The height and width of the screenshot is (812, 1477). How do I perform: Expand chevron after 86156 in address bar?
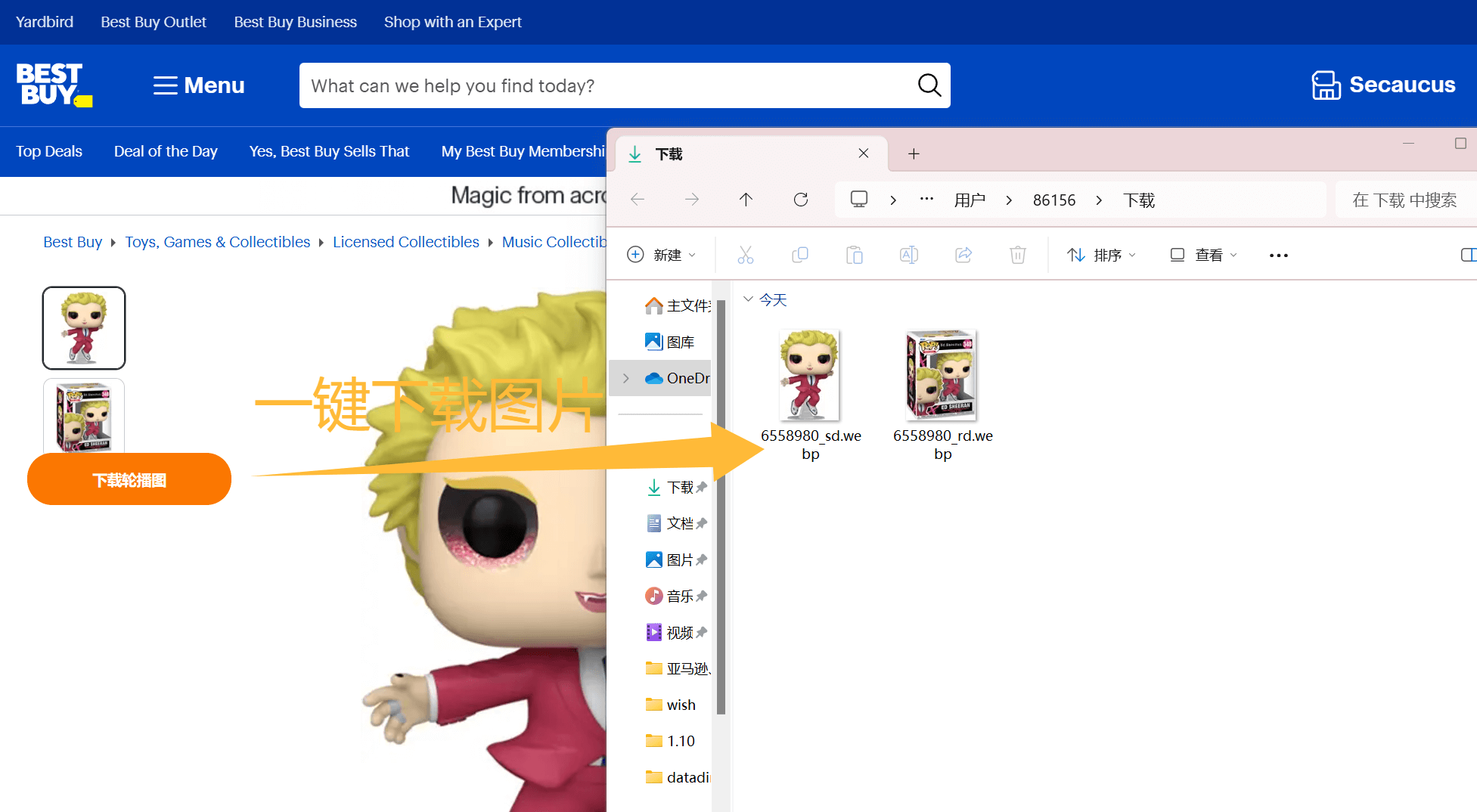1099,200
